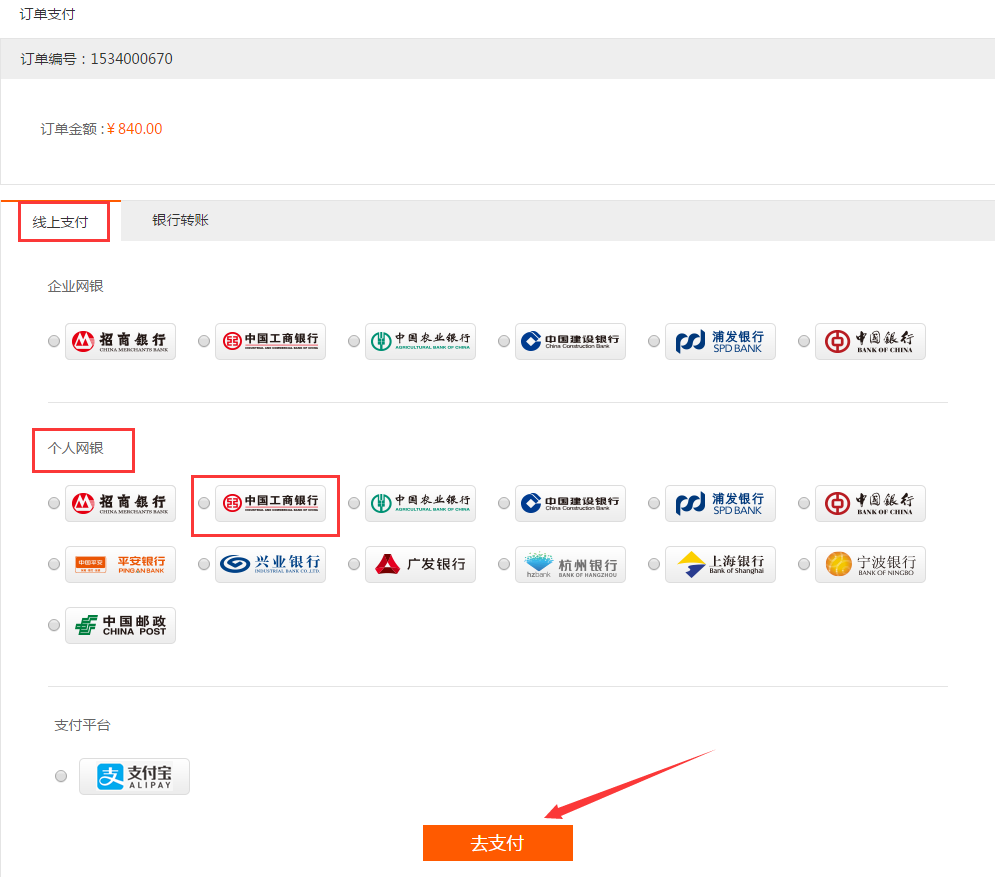The width and height of the screenshot is (995, 877).
Task: Click the Ping An Bank (平安银行) logo
Action: [120, 564]
